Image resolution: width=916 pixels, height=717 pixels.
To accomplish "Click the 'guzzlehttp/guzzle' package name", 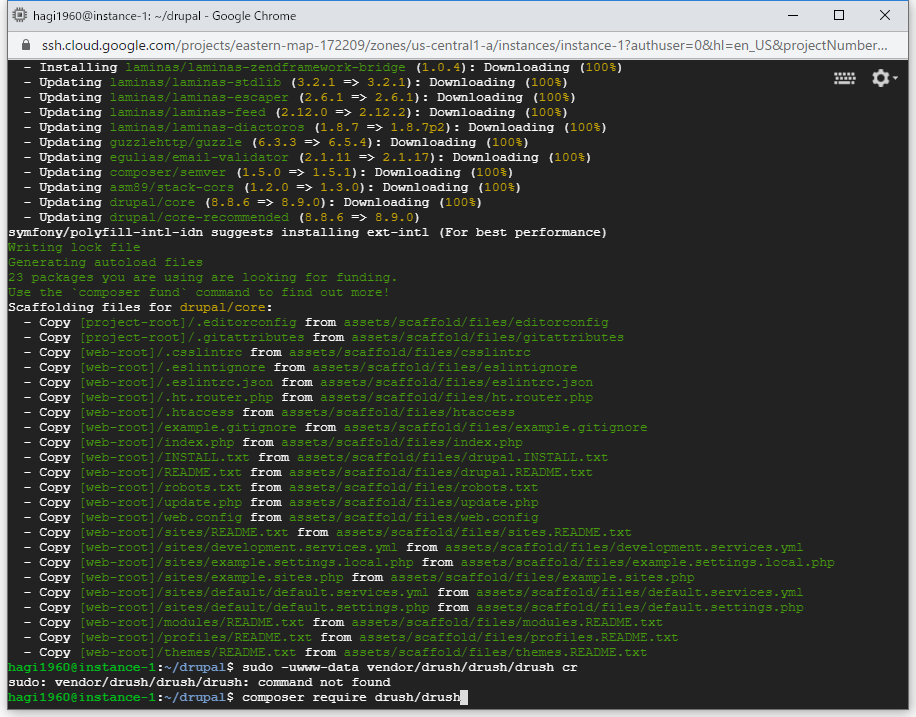I will click(176, 143).
